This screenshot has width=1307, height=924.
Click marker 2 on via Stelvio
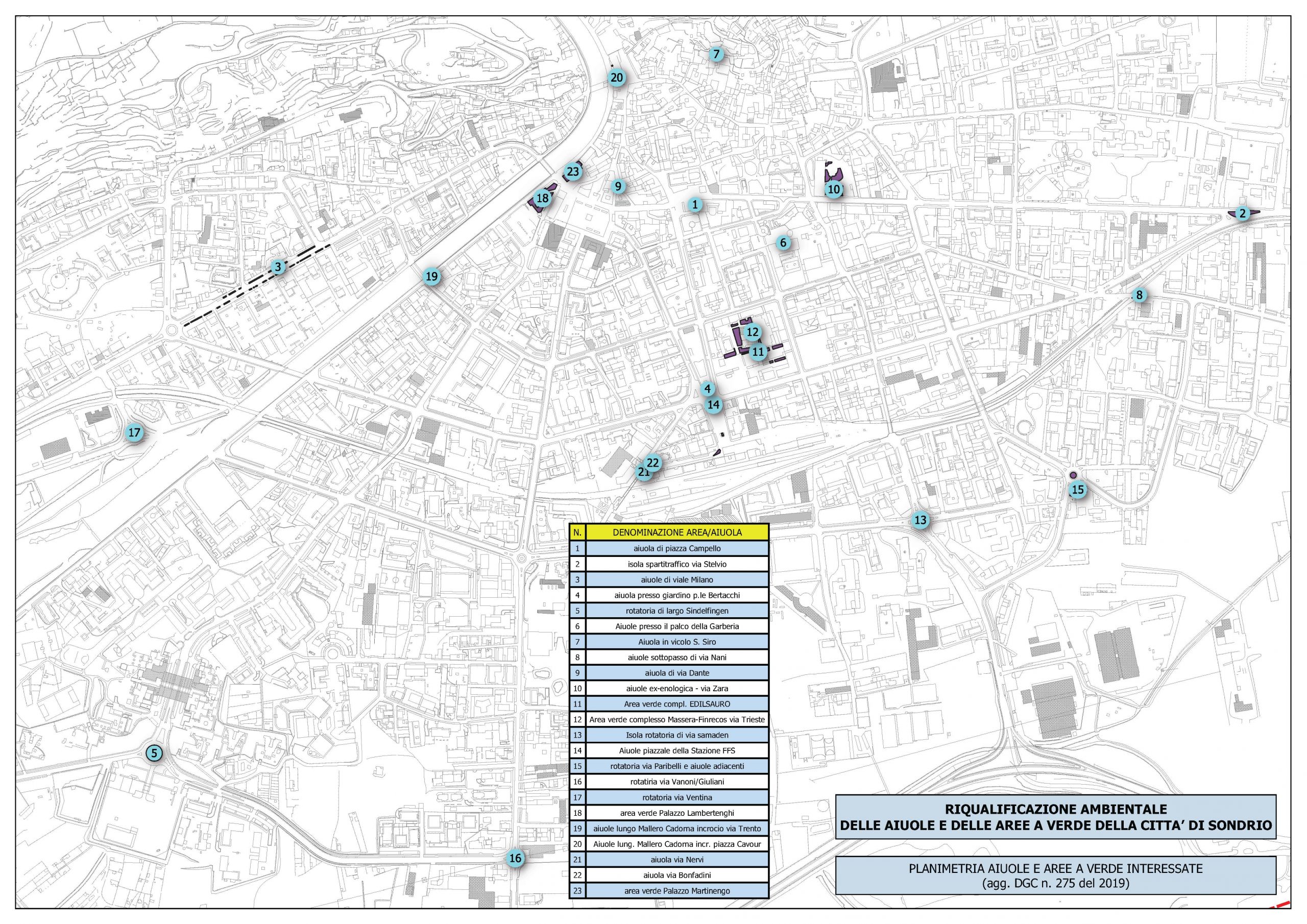pos(1243,213)
